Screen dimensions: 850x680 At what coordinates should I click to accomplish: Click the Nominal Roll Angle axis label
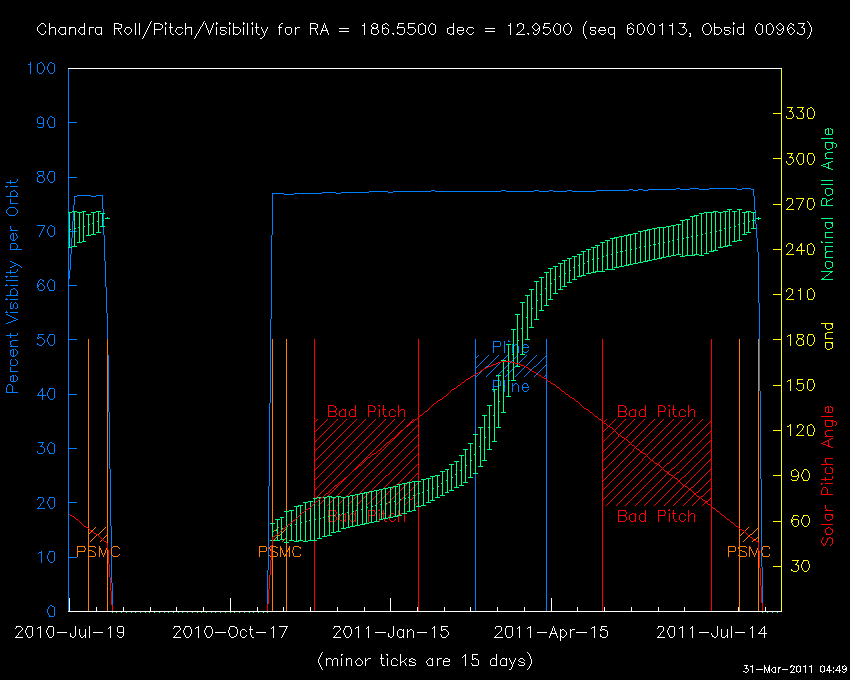(828, 204)
